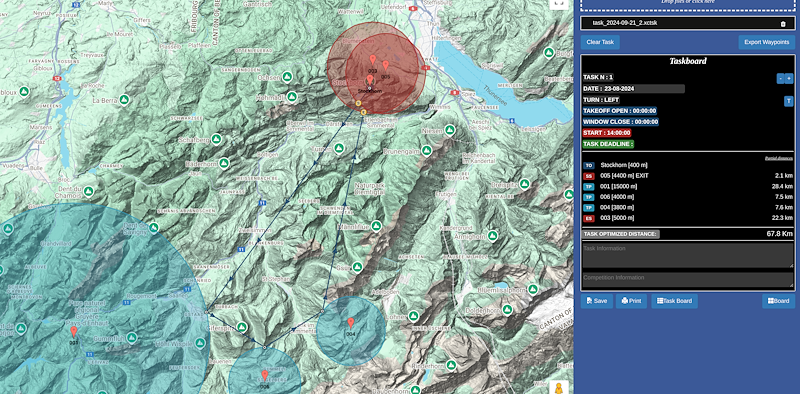Select the TP 001 turnpoint row
The image size is (800, 394).
(x=688, y=186)
